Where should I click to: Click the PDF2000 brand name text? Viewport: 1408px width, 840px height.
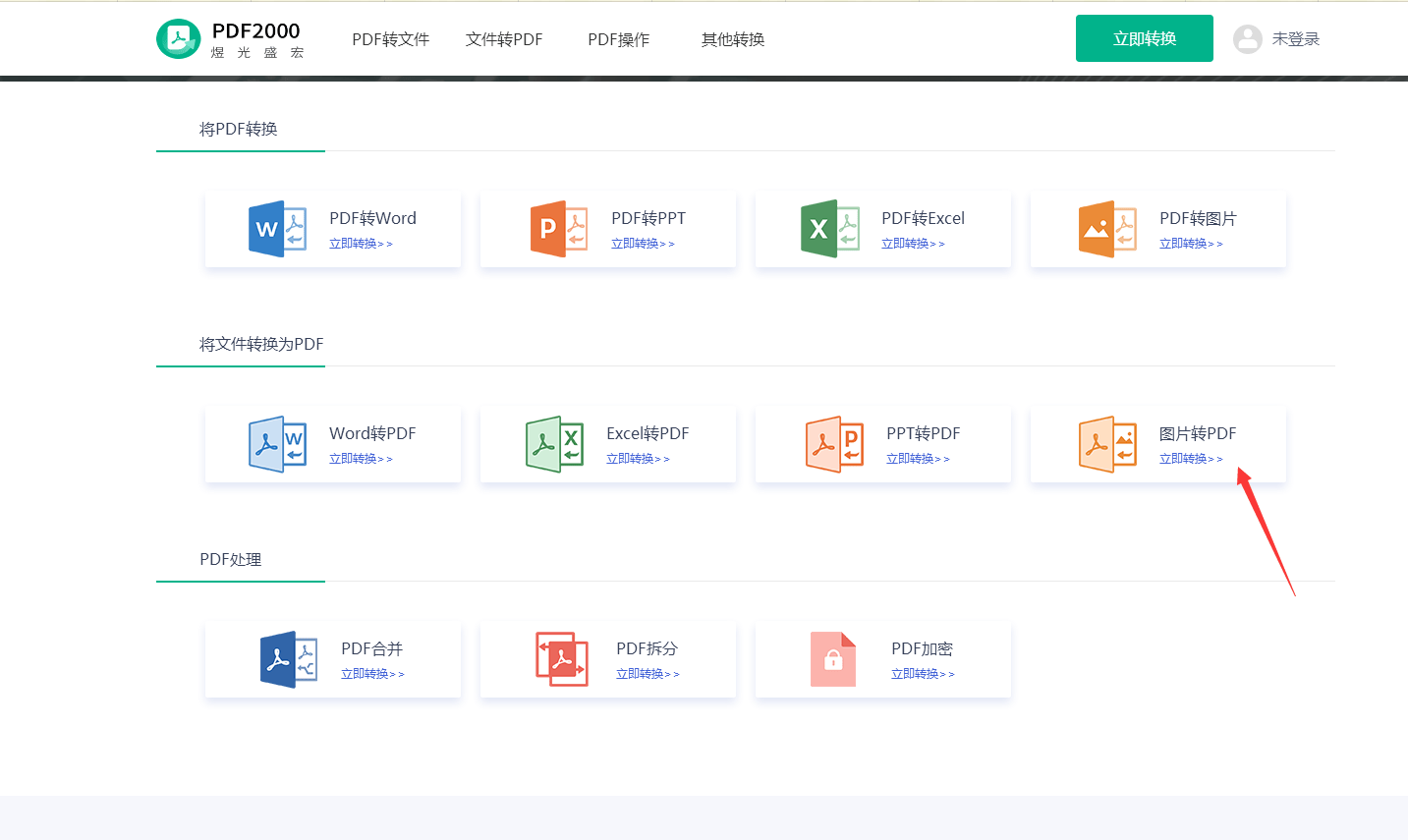(x=256, y=30)
